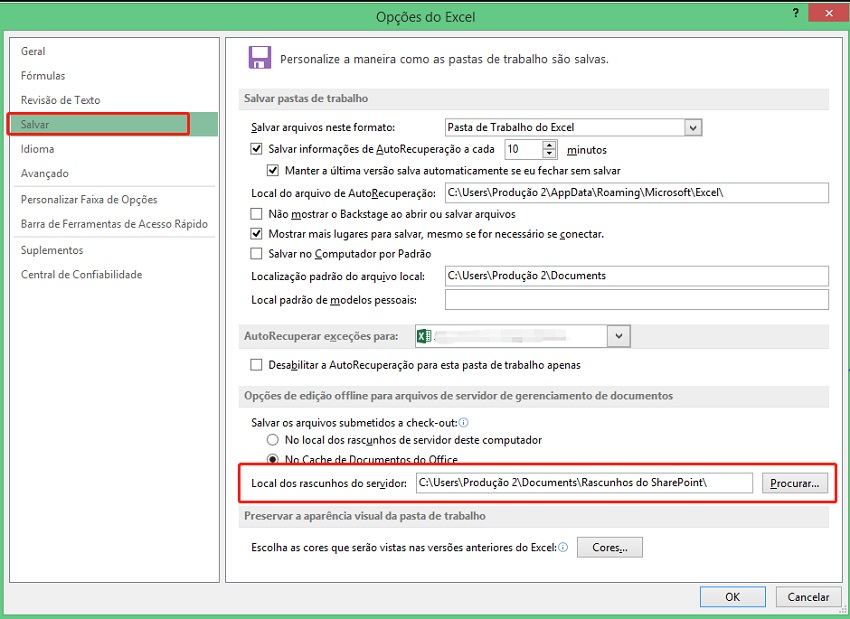Enable Desabilitar a AutoRecuperação checkbox

[256, 365]
